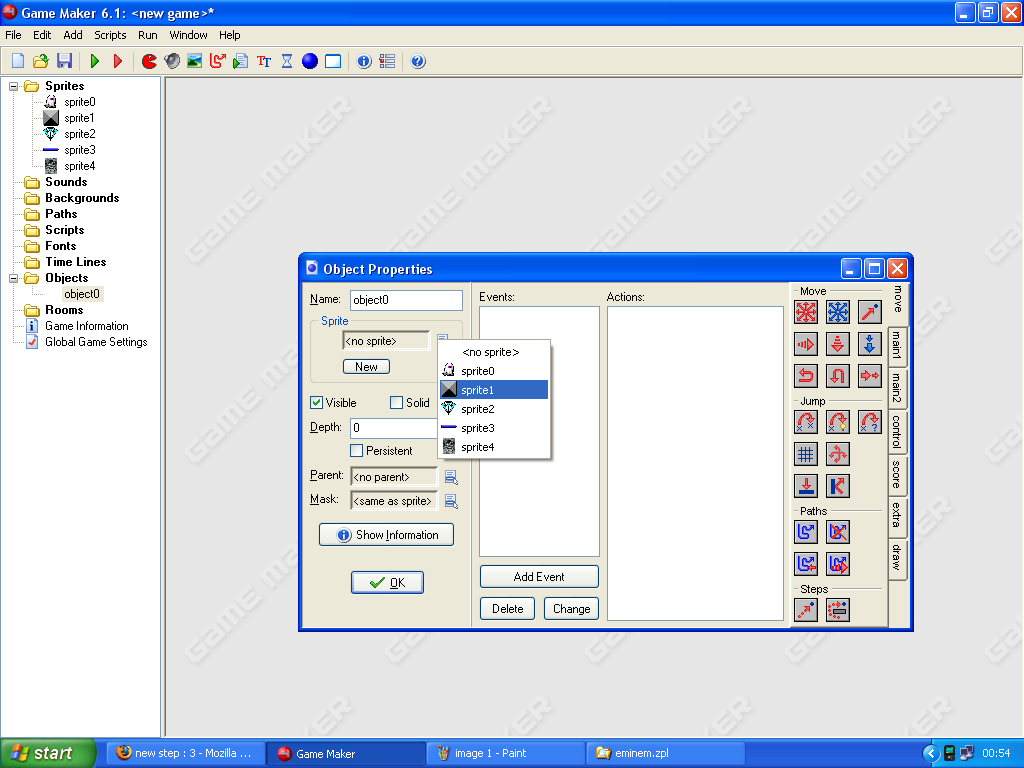1024x768 pixels.
Task: Click the New game file icon
Action: 18,61
